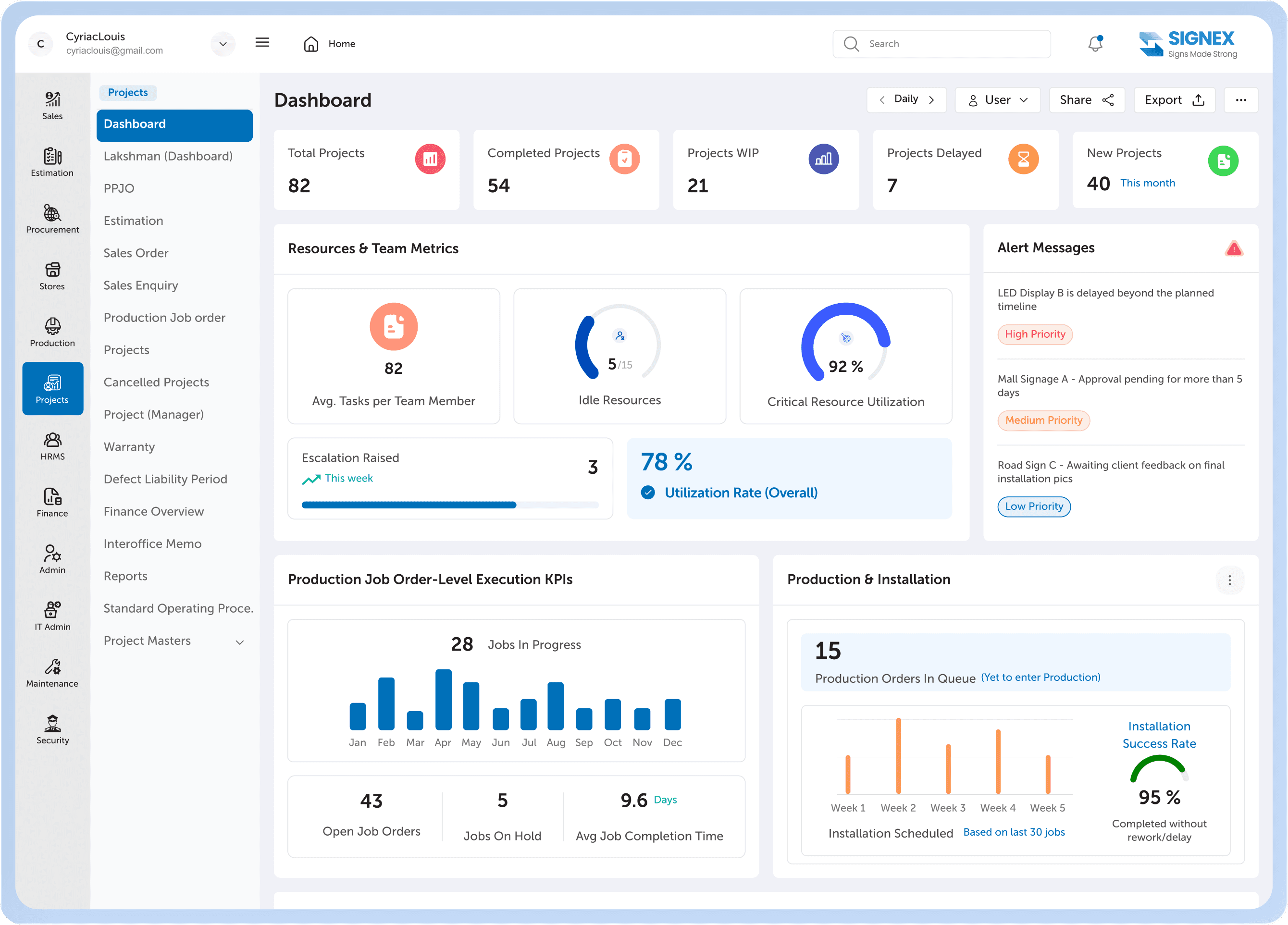Click the notification bell icon

click(1095, 44)
